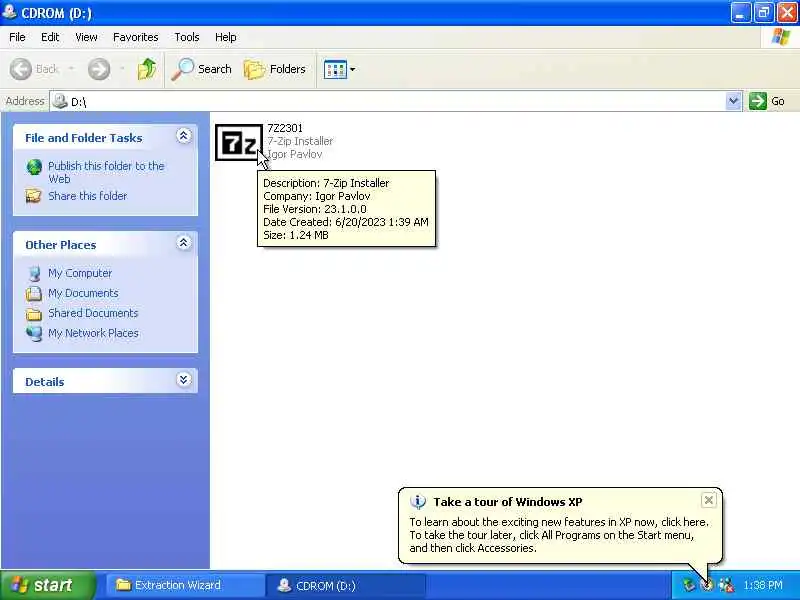
Task: Collapse the Other Places panel
Action: click(184, 243)
